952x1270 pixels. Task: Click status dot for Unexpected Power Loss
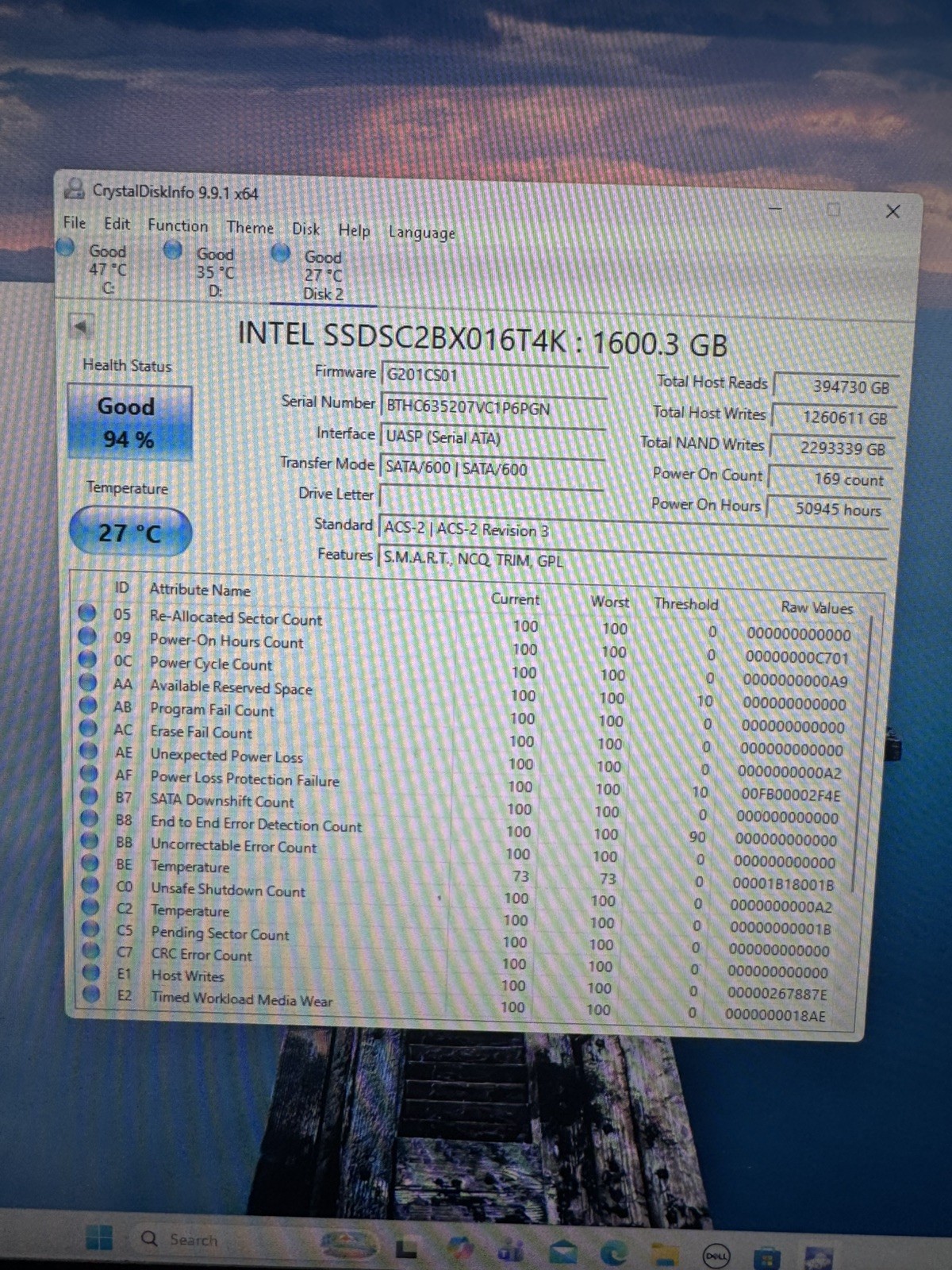pos(90,751)
